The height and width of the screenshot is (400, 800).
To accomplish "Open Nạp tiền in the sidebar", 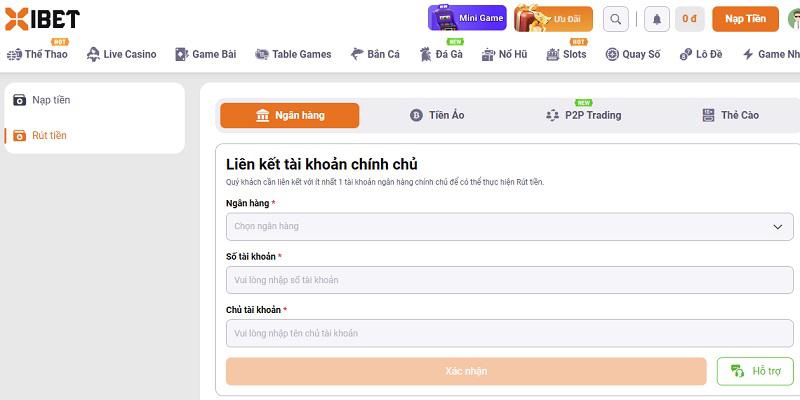I will [x=42, y=100].
